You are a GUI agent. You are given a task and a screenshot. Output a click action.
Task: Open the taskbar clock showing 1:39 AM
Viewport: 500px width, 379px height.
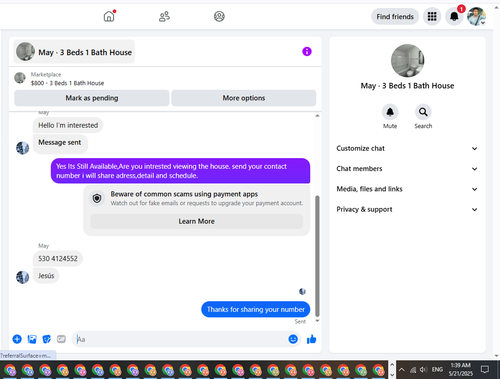coord(460,369)
